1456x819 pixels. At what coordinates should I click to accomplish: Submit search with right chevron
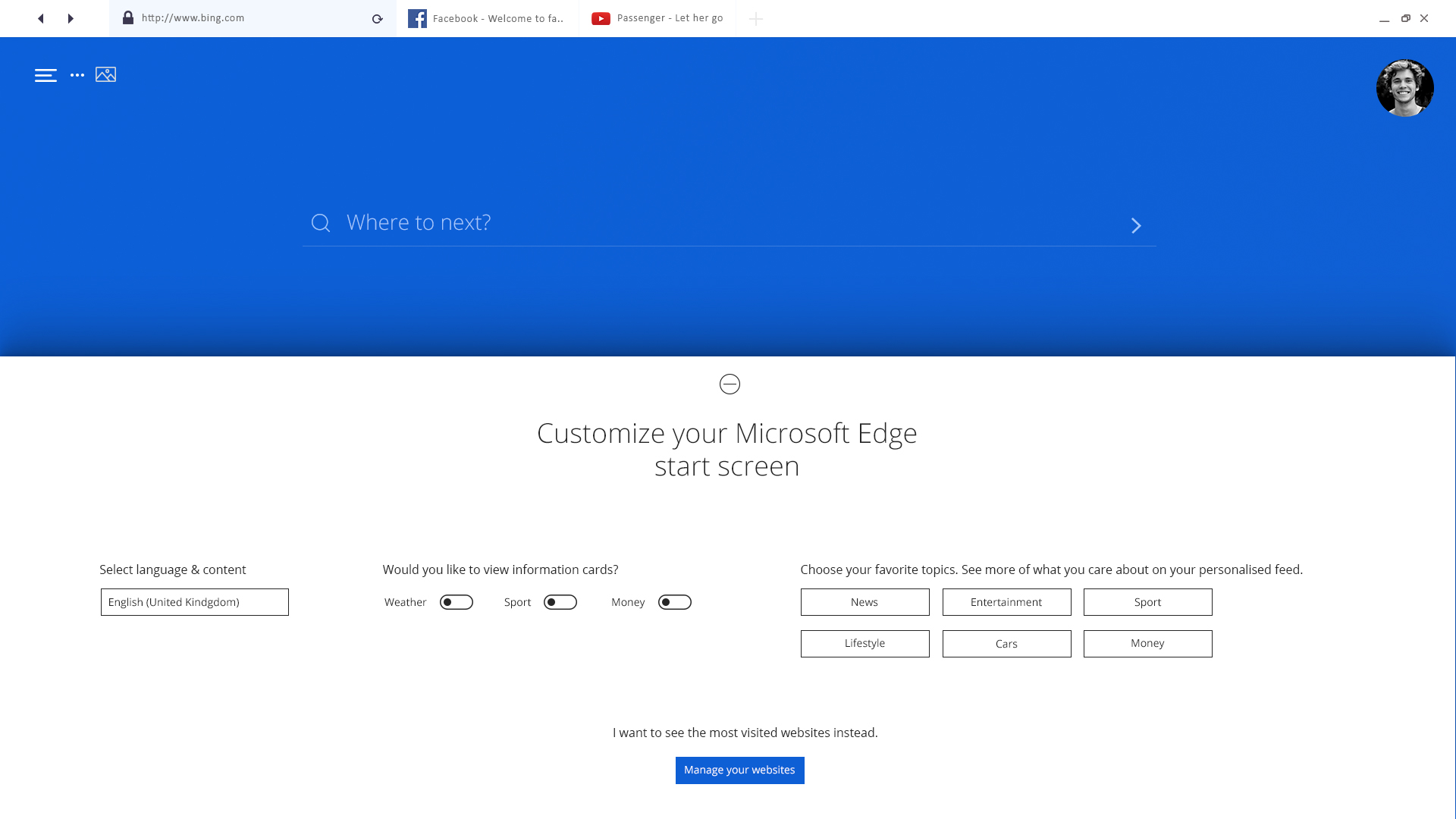tap(1136, 225)
